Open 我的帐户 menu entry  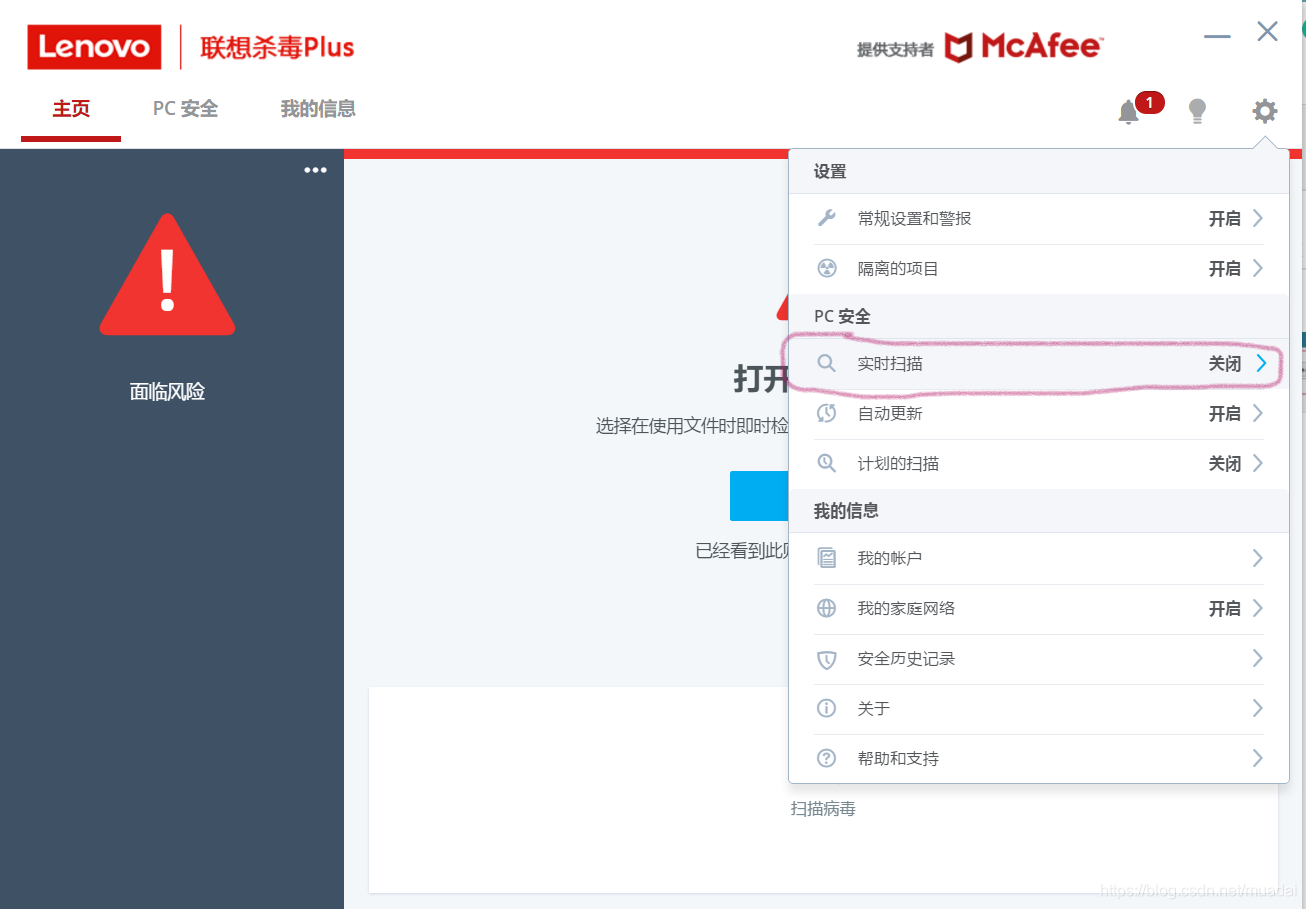pos(1038,558)
